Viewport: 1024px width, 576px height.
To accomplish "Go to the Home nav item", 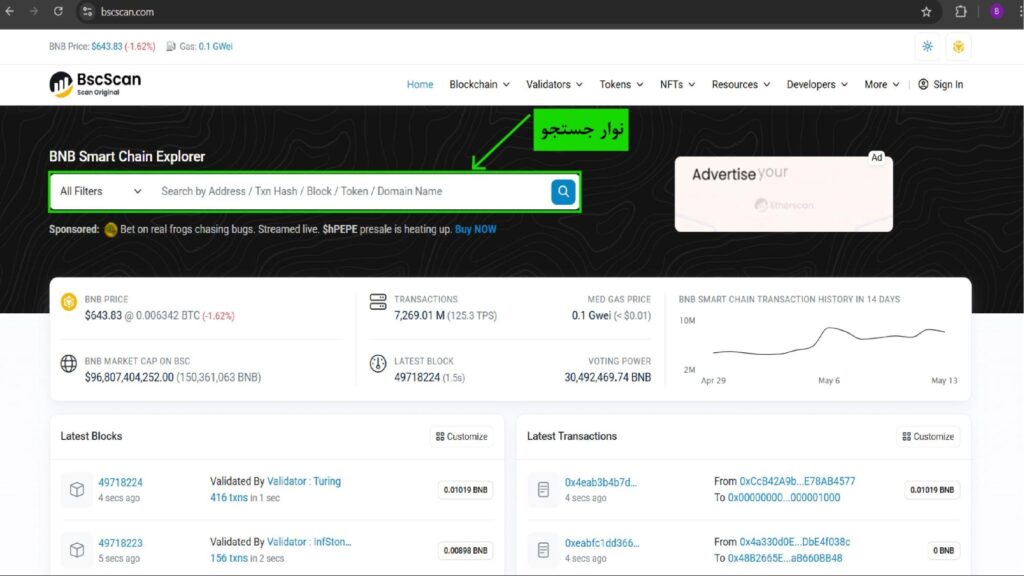I will (x=420, y=84).
